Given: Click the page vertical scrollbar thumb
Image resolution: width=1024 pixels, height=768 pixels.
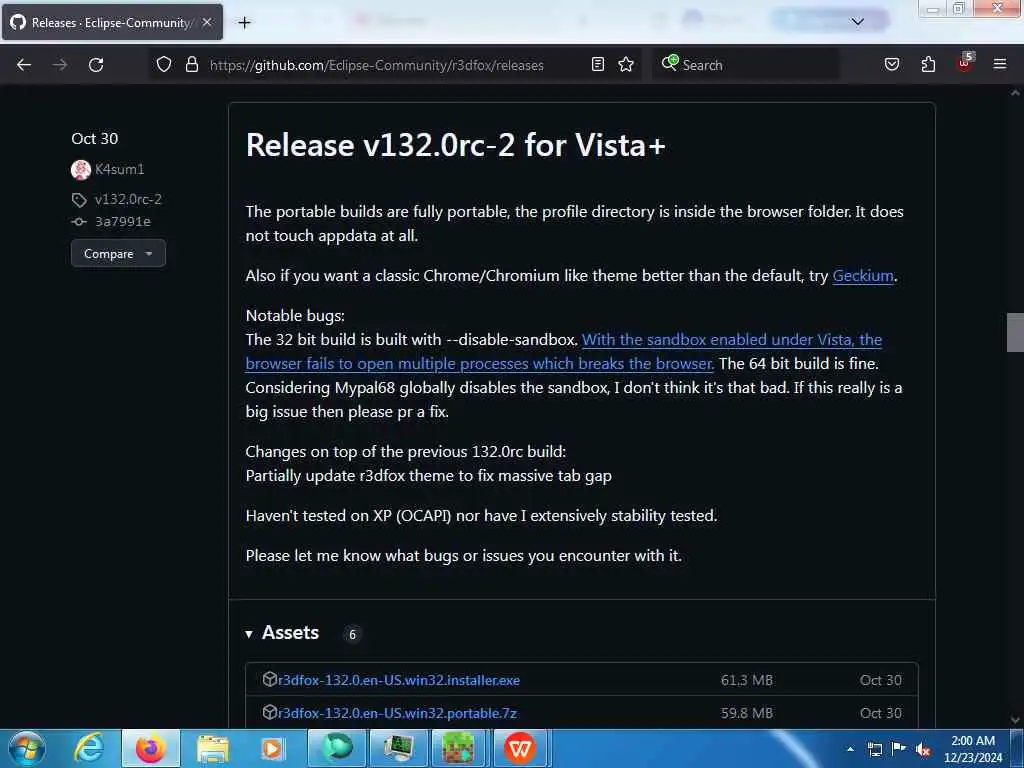Looking at the screenshot, I should [1015, 332].
